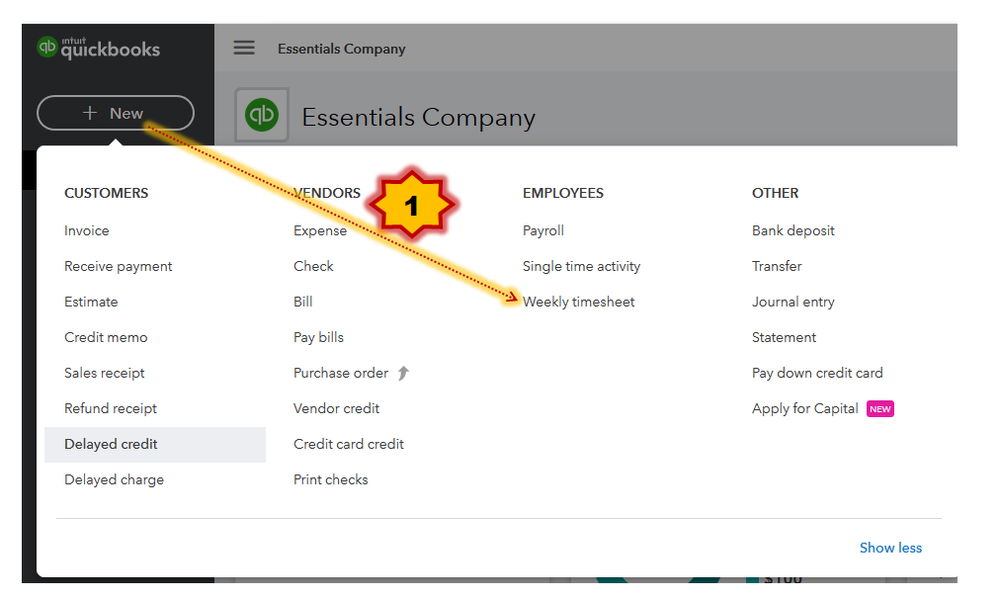Choose Transfer under Other
This screenshot has height=612, width=999.
click(x=777, y=266)
